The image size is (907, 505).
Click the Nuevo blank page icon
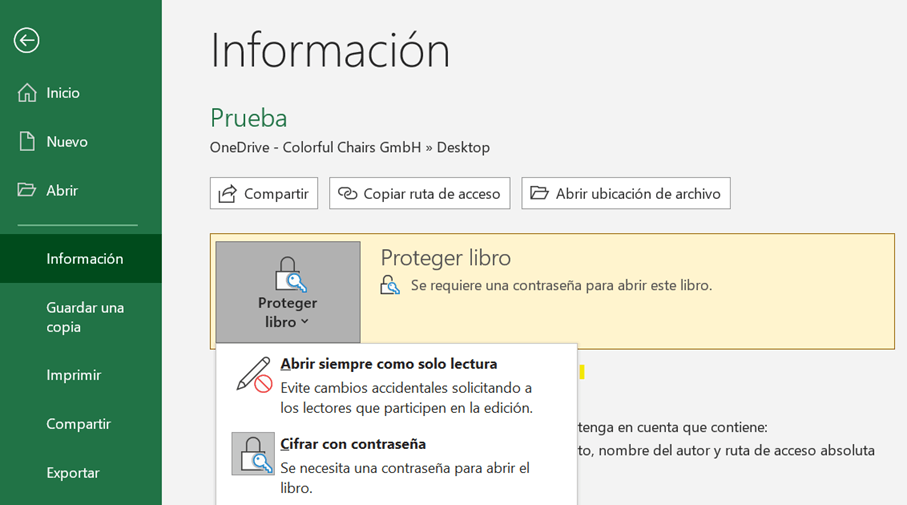(27, 141)
